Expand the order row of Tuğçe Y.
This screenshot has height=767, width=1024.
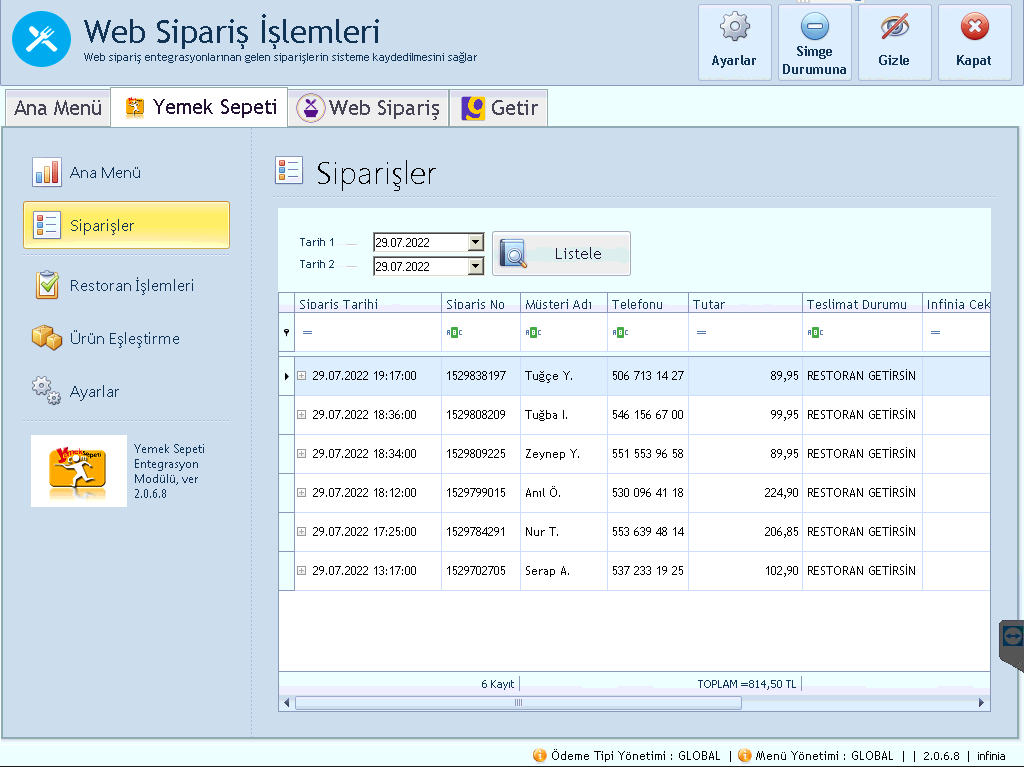point(302,376)
